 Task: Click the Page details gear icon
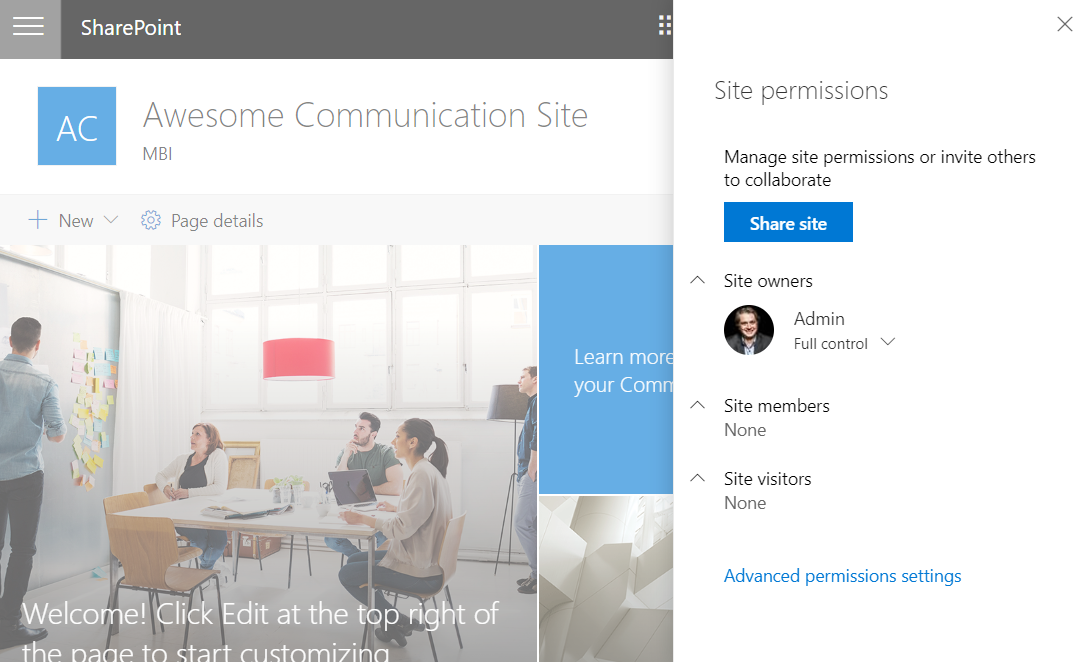[151, 220]
